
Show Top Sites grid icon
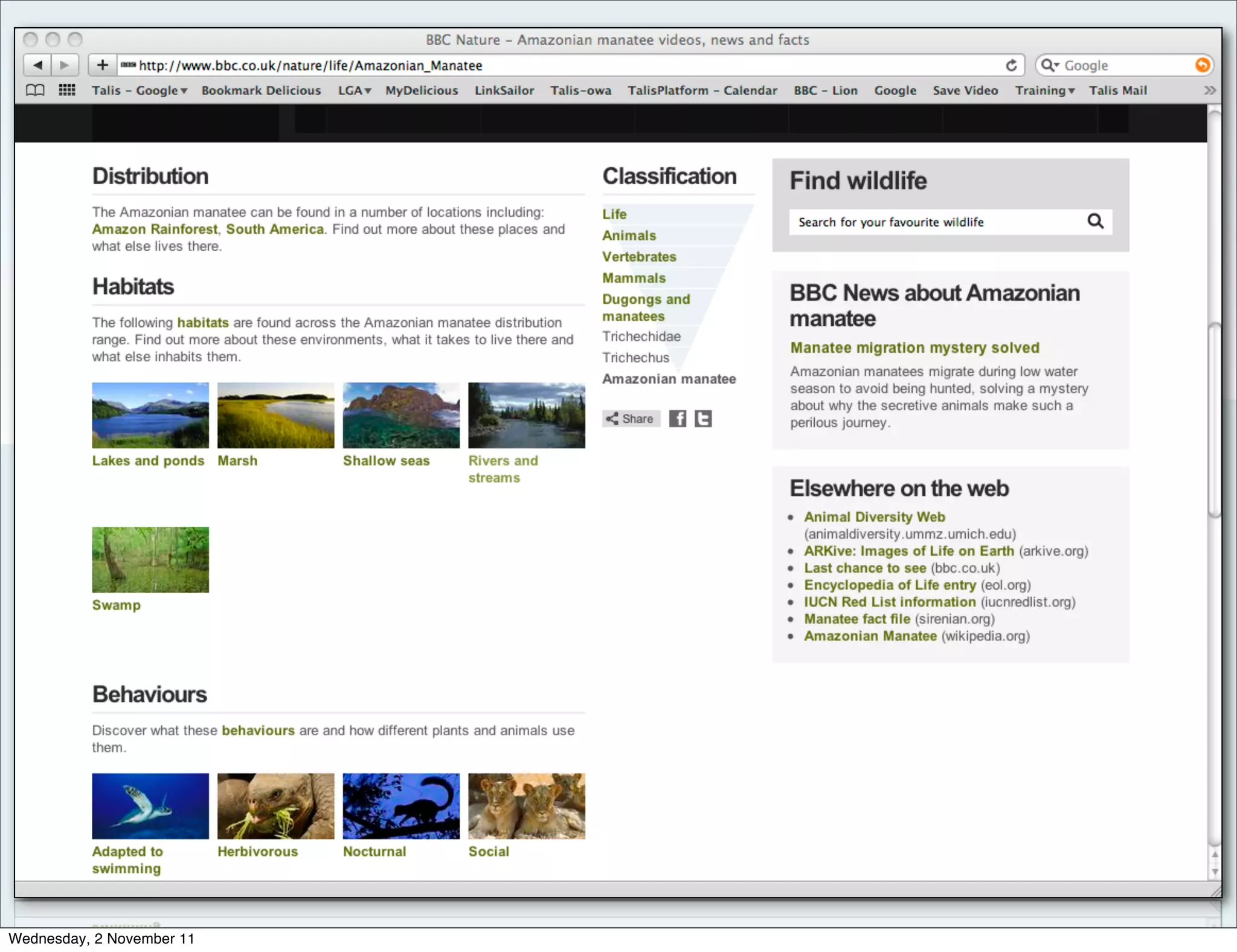coord(67,91)
